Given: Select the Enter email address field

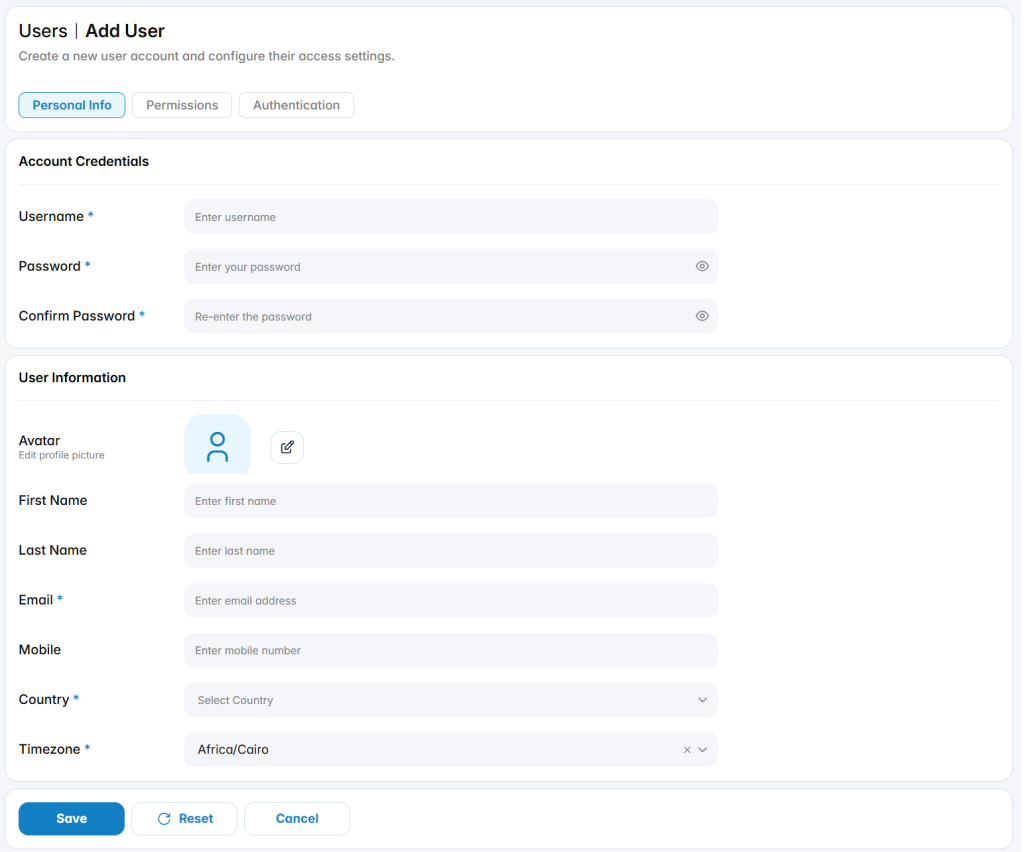Looking at the screenshot, I should pyautogui.click(x=451, y=600).
